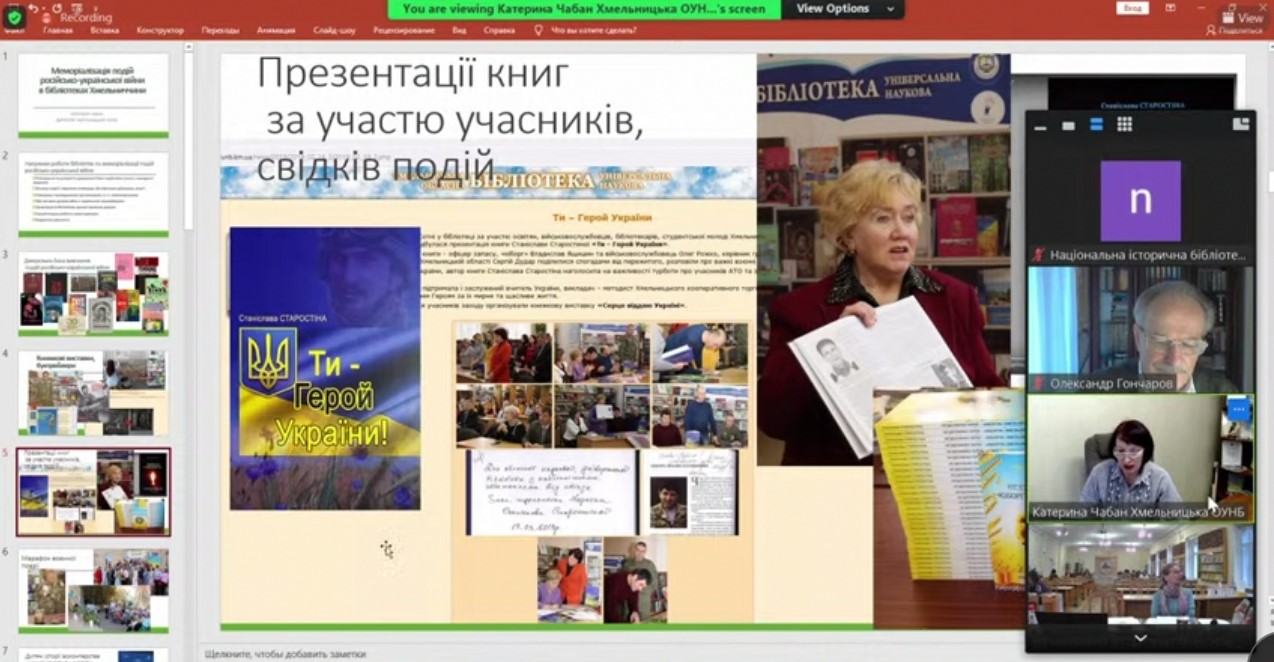Open the Слайд-шоу ribbon tab

click(334, 30)
